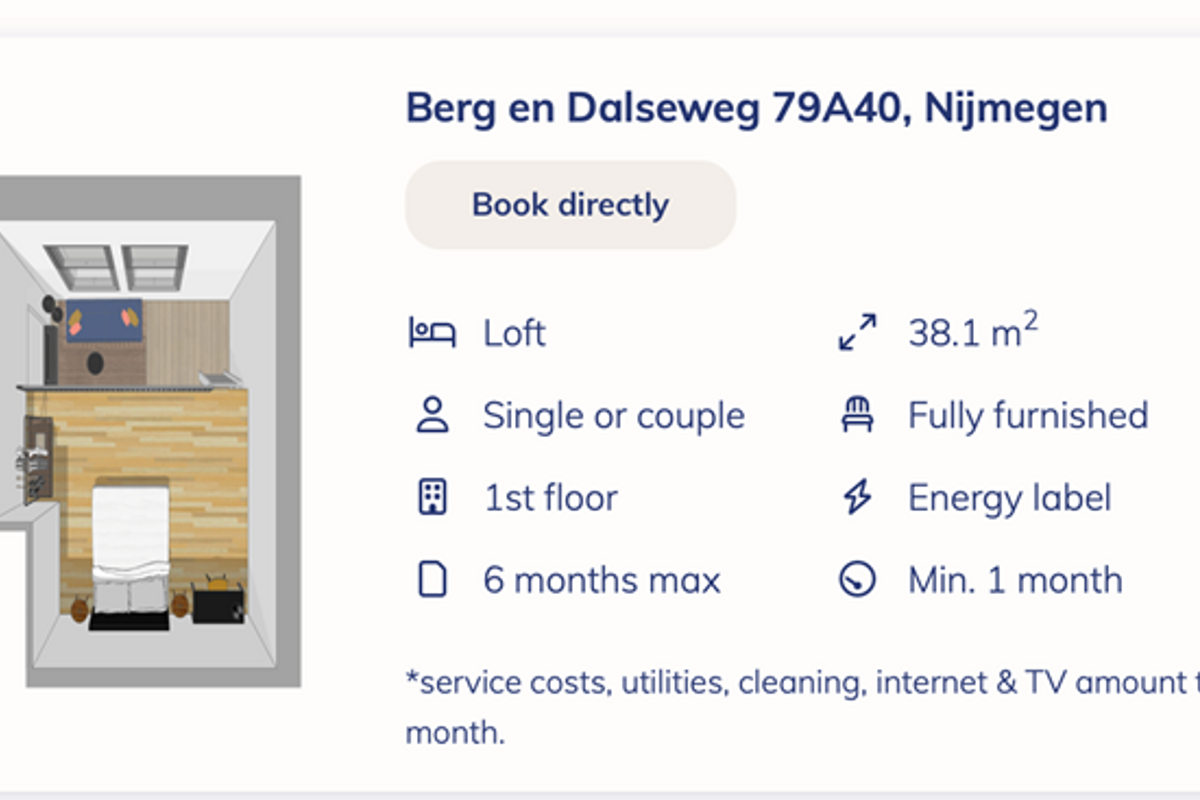Image resolution: width=1200 pixels, height=800 pixels.
Task: Click the lightning bolt Energy label icon
Action: click(x=857, y=497)
